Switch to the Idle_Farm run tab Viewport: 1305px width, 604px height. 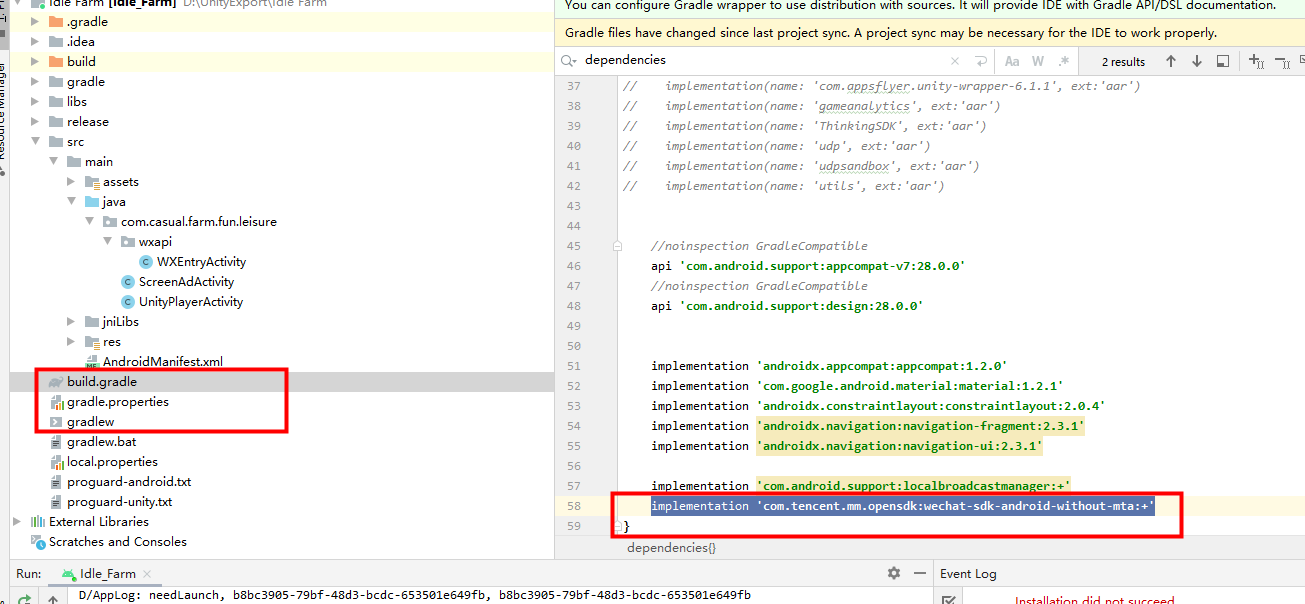(107, 574)
